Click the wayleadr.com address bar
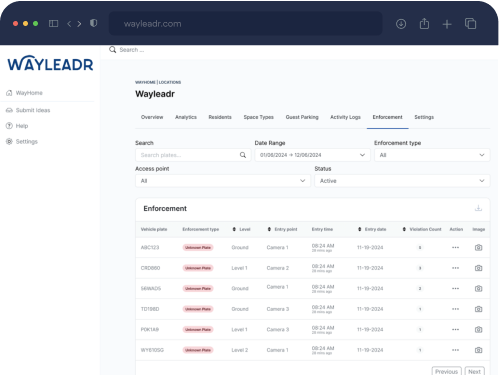 pyautogui.click(x=246, y=24)
